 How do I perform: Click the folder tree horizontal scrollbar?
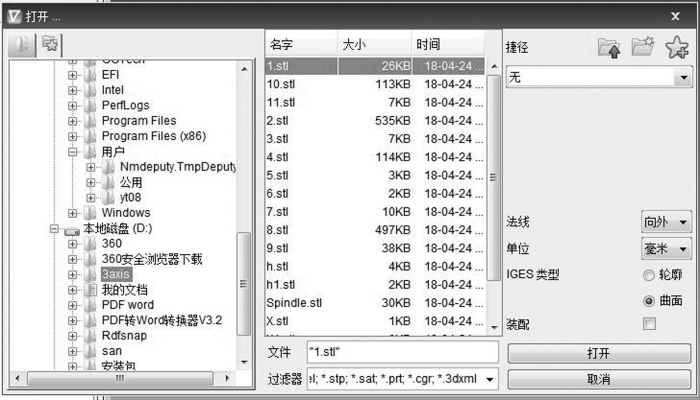(x=121, y=379)
